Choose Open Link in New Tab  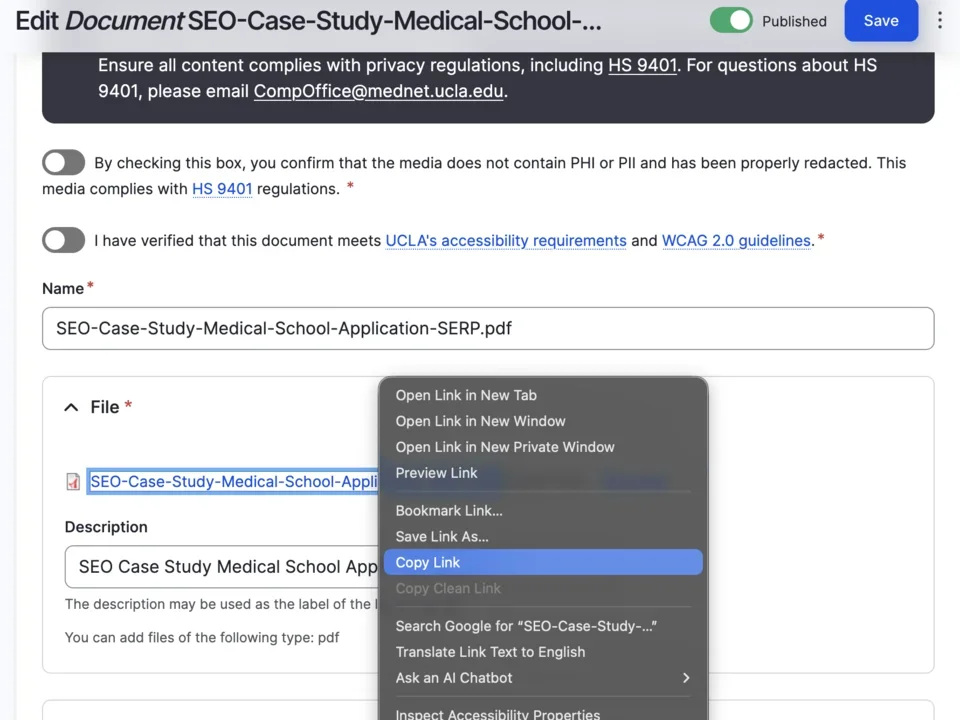click(465, 395)
